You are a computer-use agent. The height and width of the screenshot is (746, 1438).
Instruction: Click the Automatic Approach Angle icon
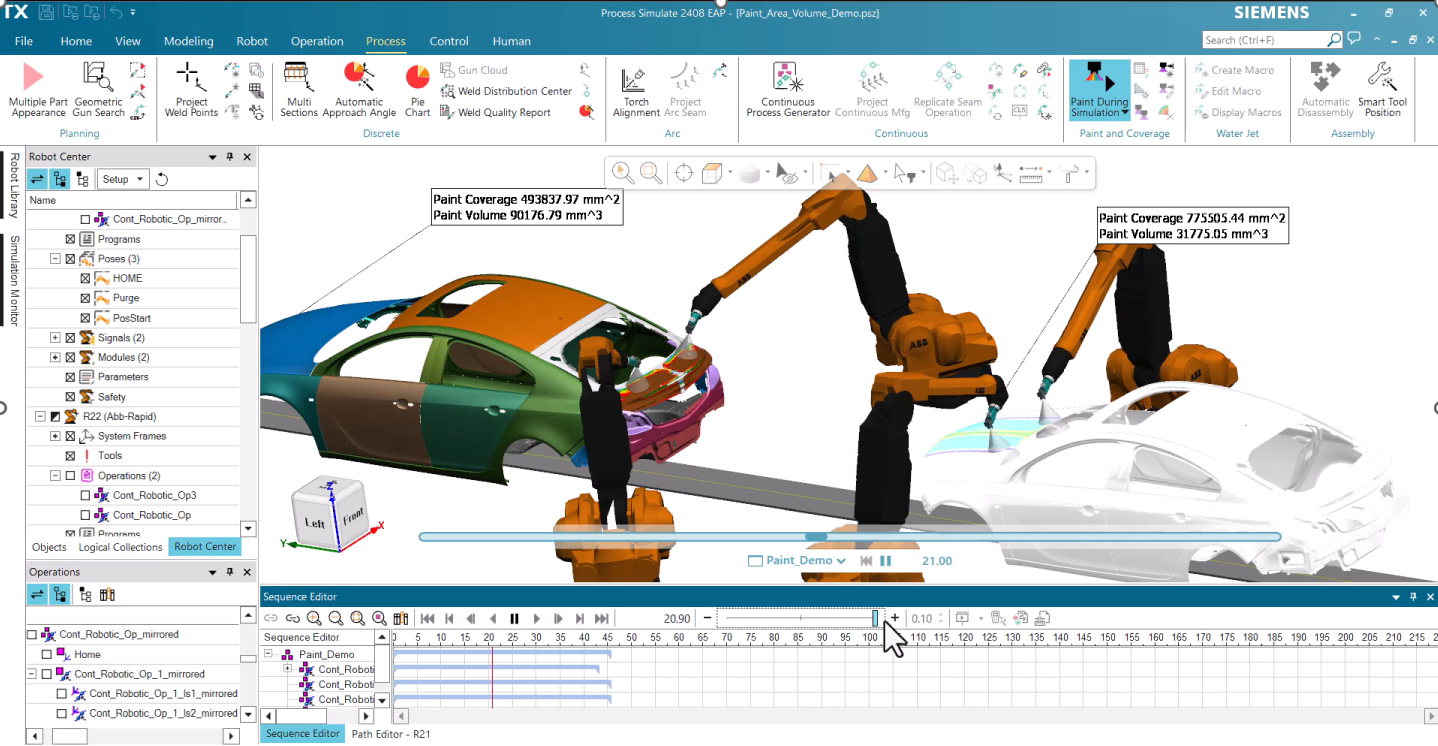tap(358, 79)
